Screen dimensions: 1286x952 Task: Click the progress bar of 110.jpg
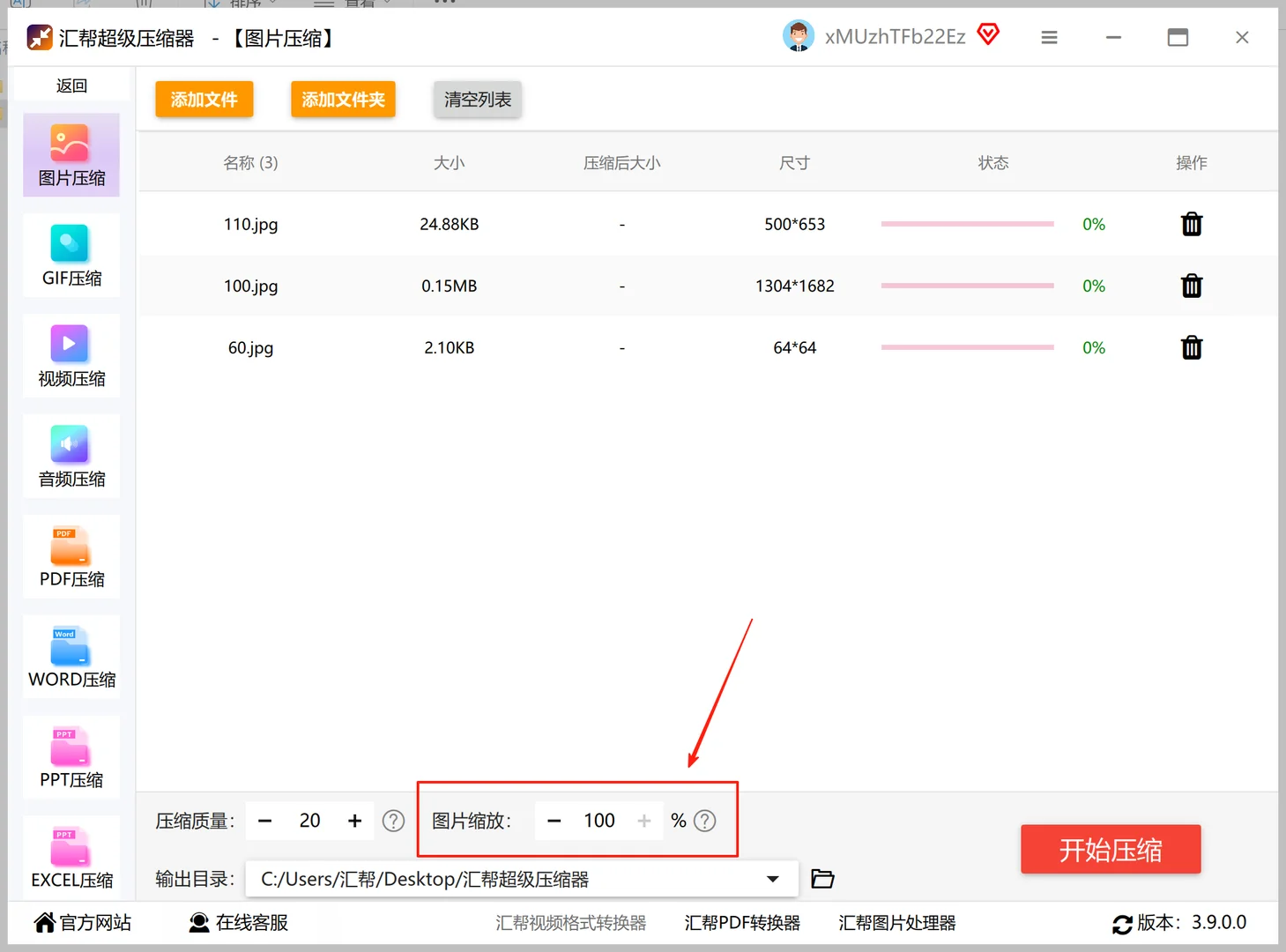[x=967, y=224]
